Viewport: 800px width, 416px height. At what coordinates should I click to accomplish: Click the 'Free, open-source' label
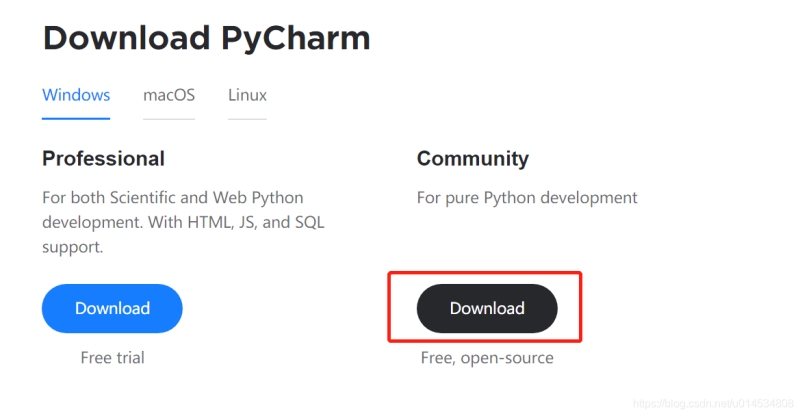pos(487,357)
